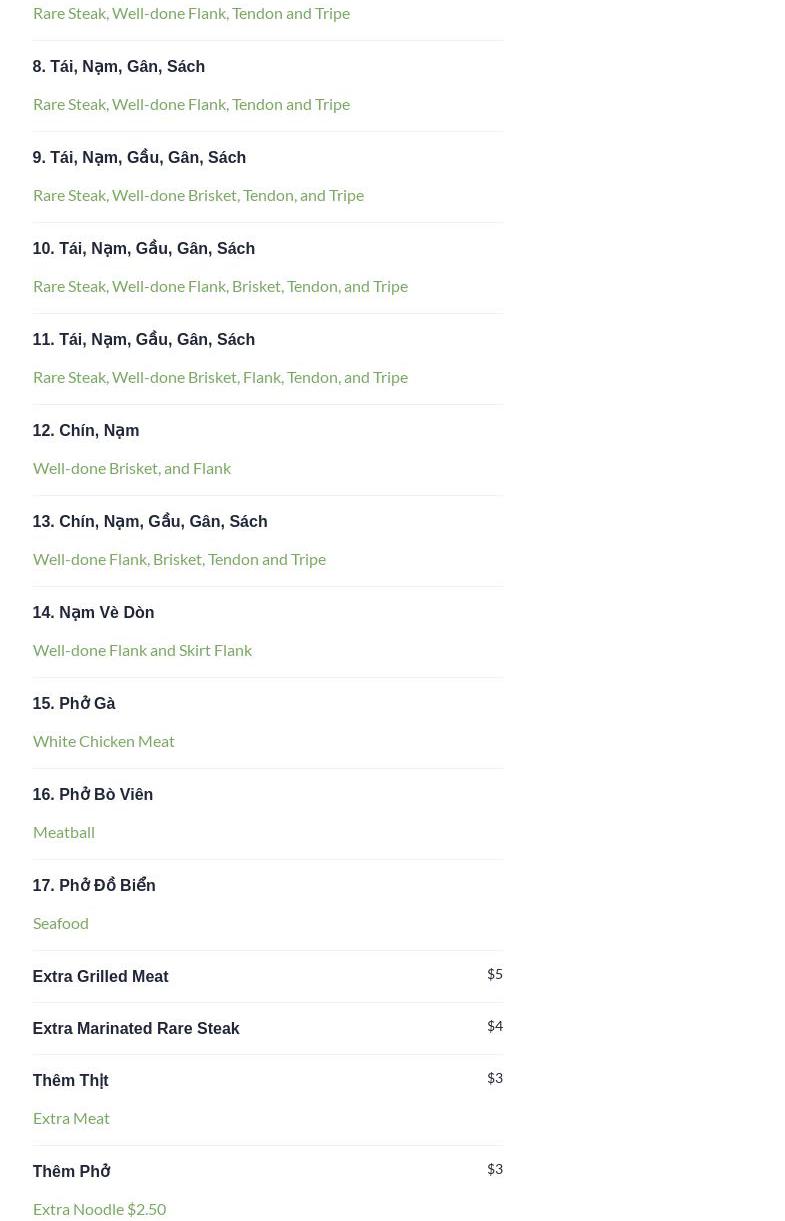
Task: Select item 9. Tái, Nạm, Gầu, Gân, Sách
Action: (139, 158)
